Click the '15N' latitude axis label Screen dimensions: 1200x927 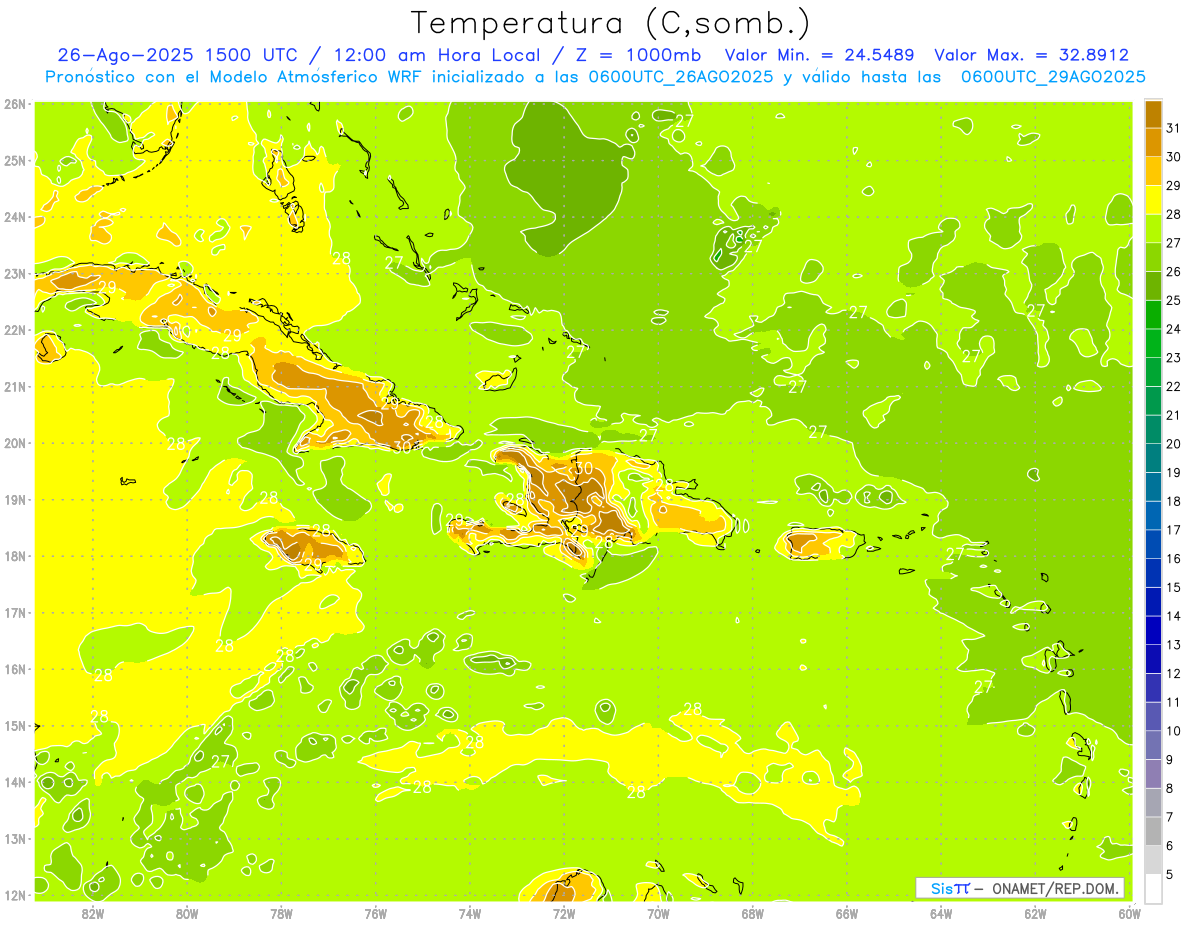(15, 726)
